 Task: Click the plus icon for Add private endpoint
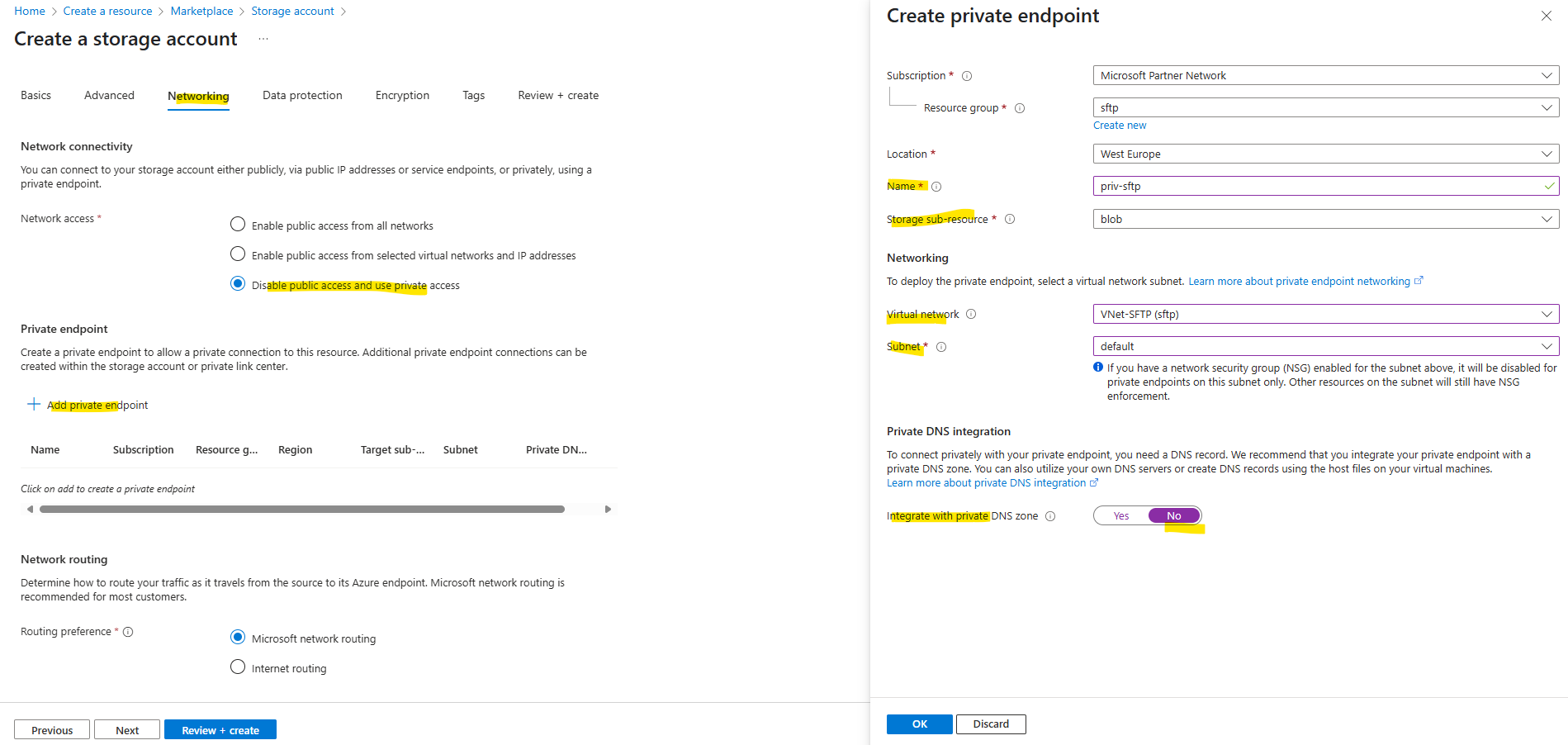pos(34,404)
